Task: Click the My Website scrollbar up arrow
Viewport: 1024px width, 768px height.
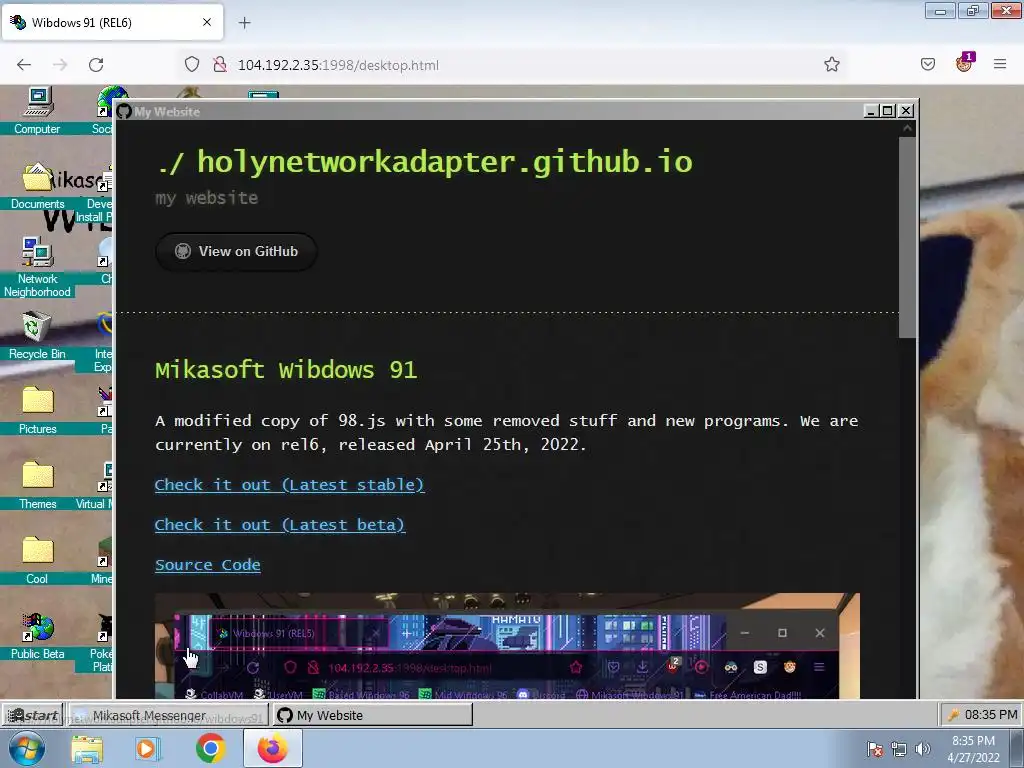Action: tap(907, 129)
